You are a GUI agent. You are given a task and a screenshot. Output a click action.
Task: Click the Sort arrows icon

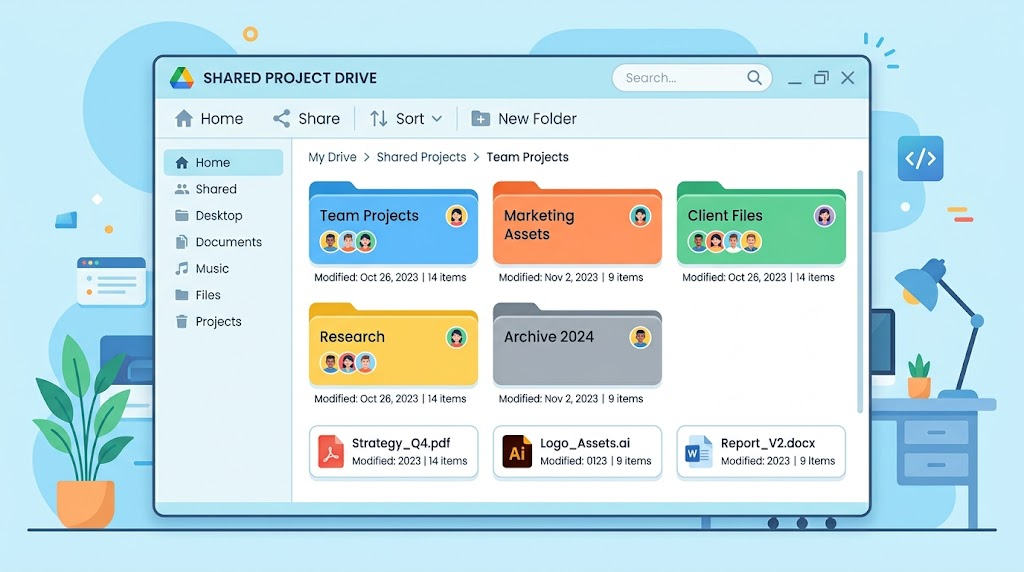[x=379, y=118]
